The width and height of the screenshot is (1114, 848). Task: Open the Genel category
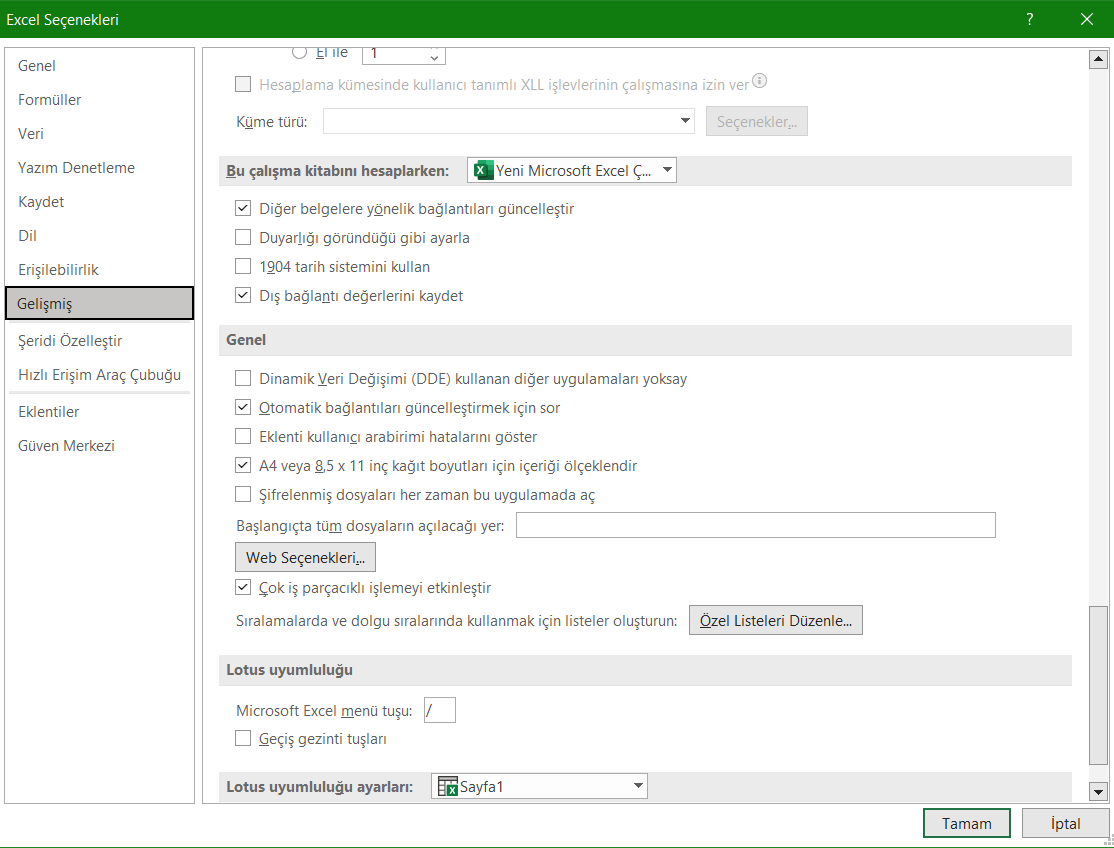coord(99,65)
